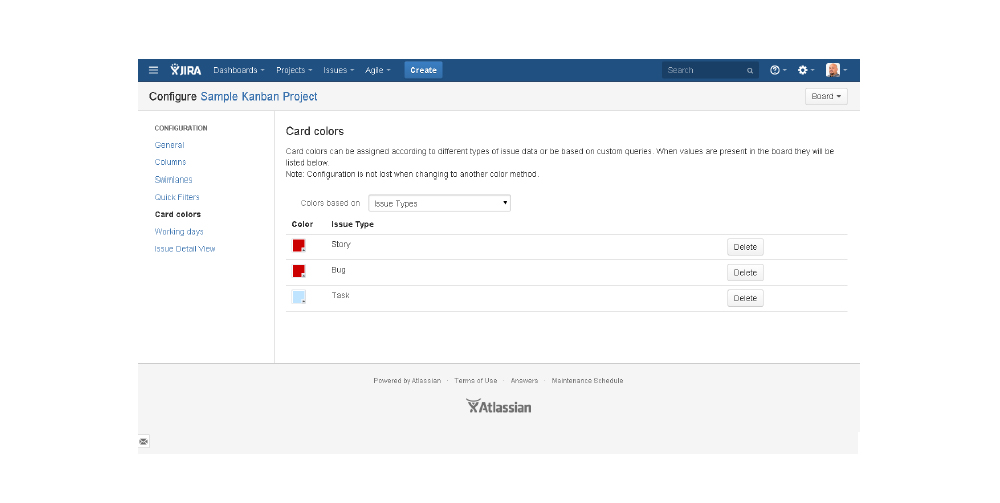This screenshot has height=503, width=1000.
Task: Go to Columns configuration
Action: 170,163
